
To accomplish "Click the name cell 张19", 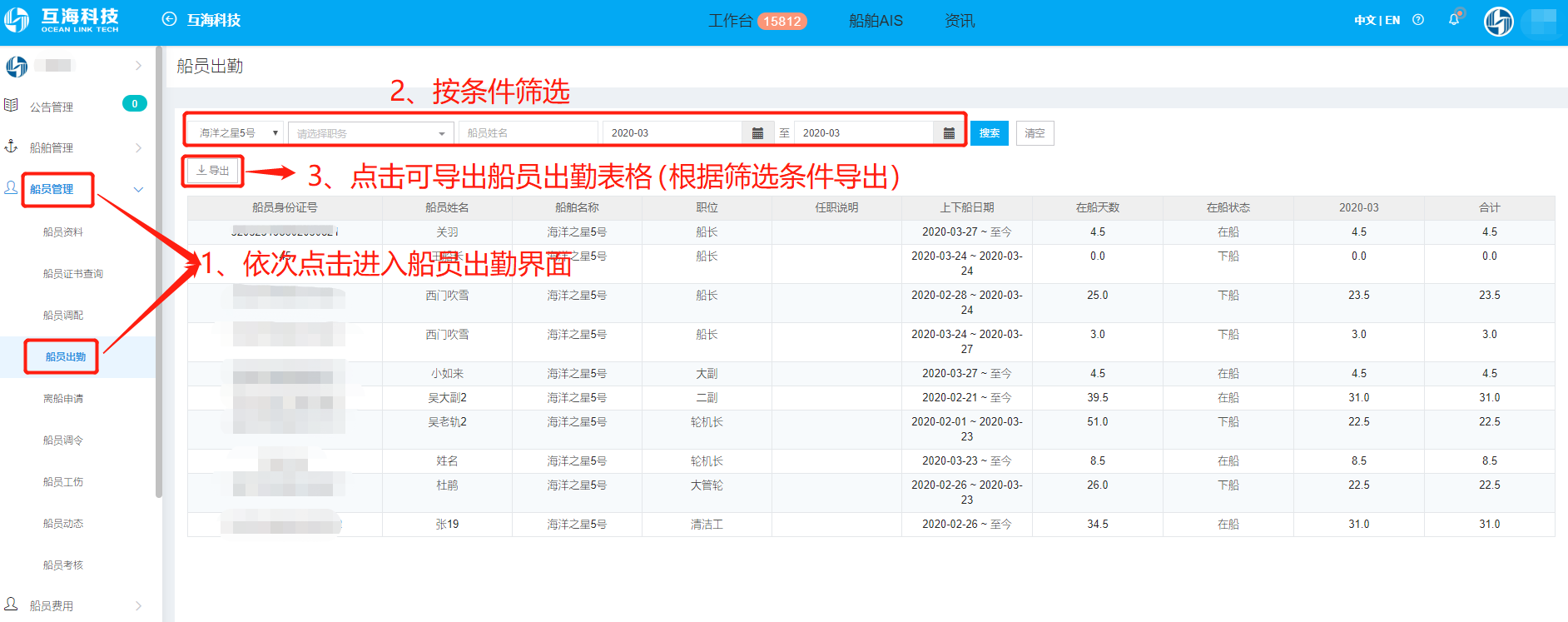I will coord(447,525).
